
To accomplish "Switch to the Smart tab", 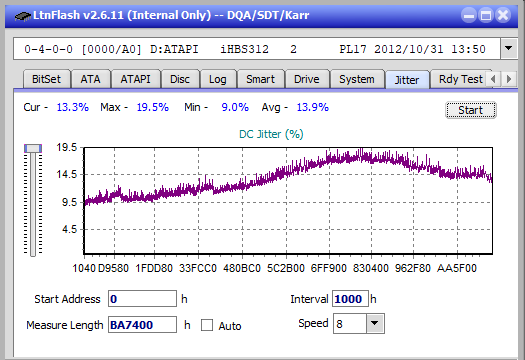I will [260, 79].
